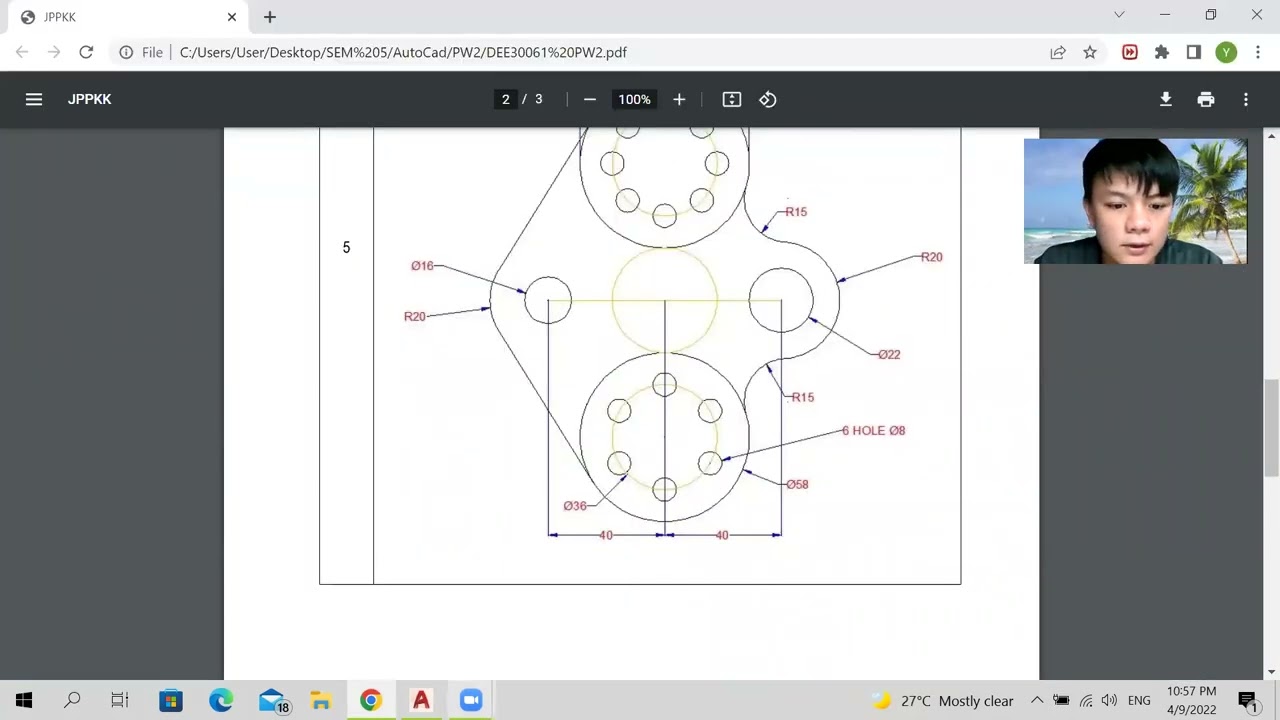Go forward in browser history
The height and width of the screenshot is (720, 1280).
pos(54,52)
